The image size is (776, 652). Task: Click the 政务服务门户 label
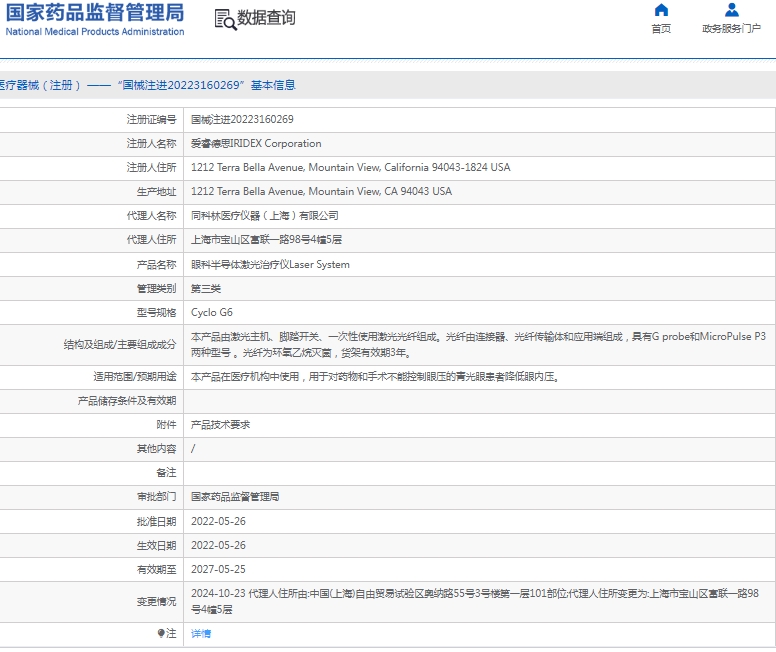coord(731,29)
